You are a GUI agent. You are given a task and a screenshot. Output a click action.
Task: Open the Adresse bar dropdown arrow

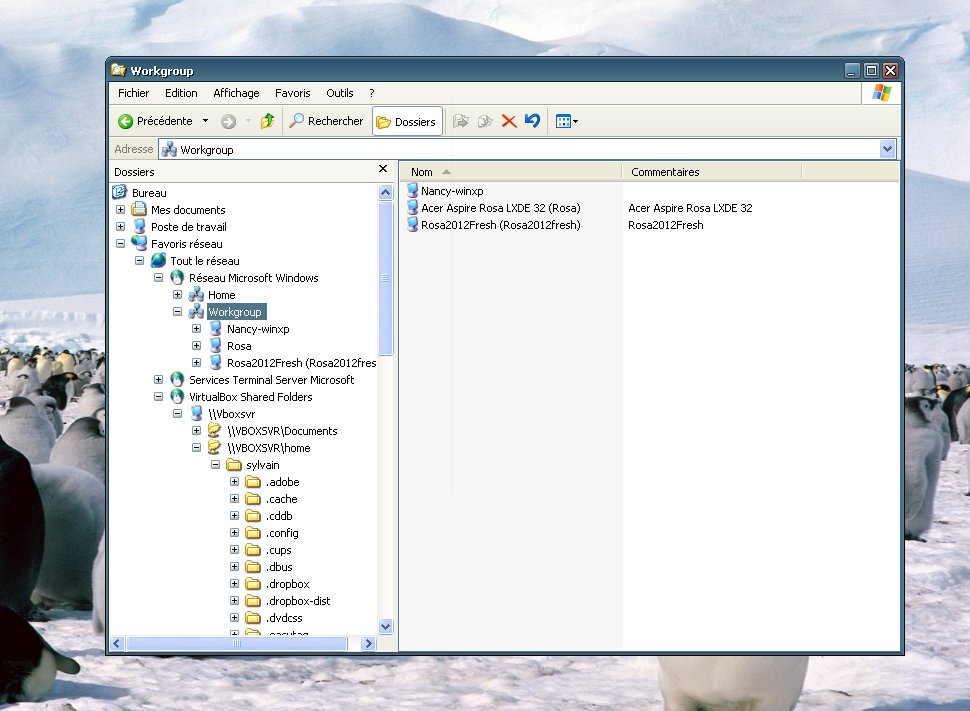click(887, 149)
